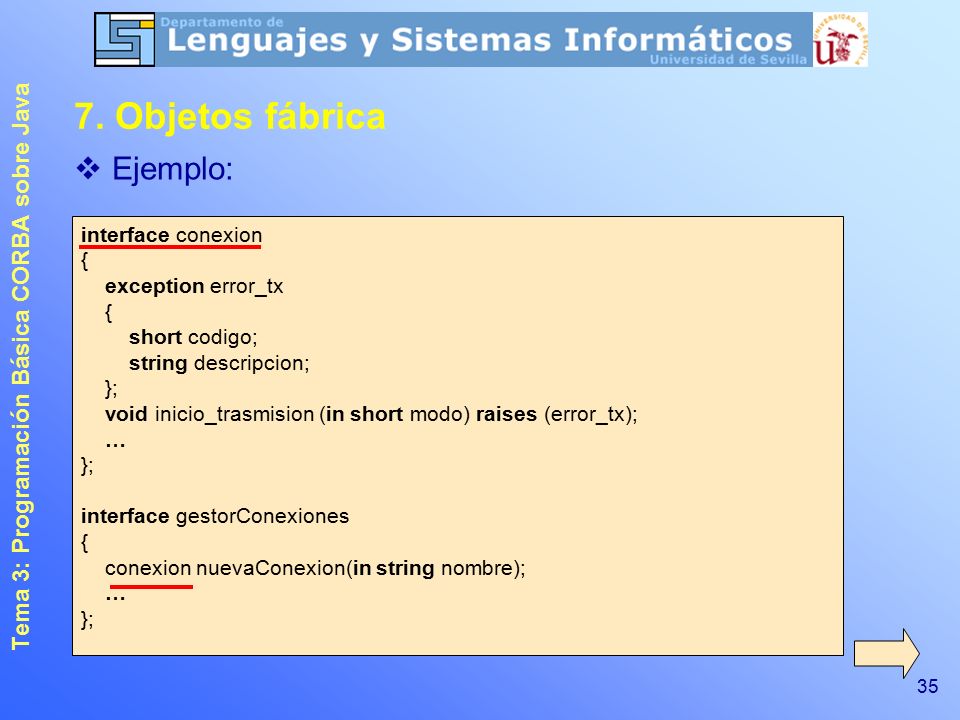
Task: Click the 'void inicio_trasmision' code line
Action: [371, 414]
